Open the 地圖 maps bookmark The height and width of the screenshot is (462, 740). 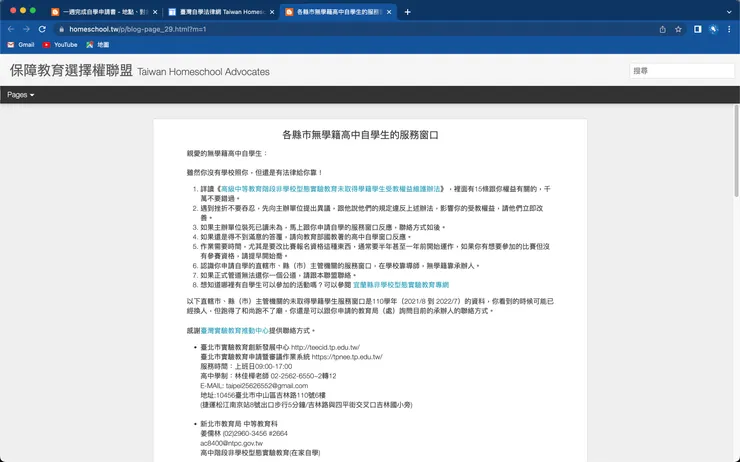(x=98, y=45)
